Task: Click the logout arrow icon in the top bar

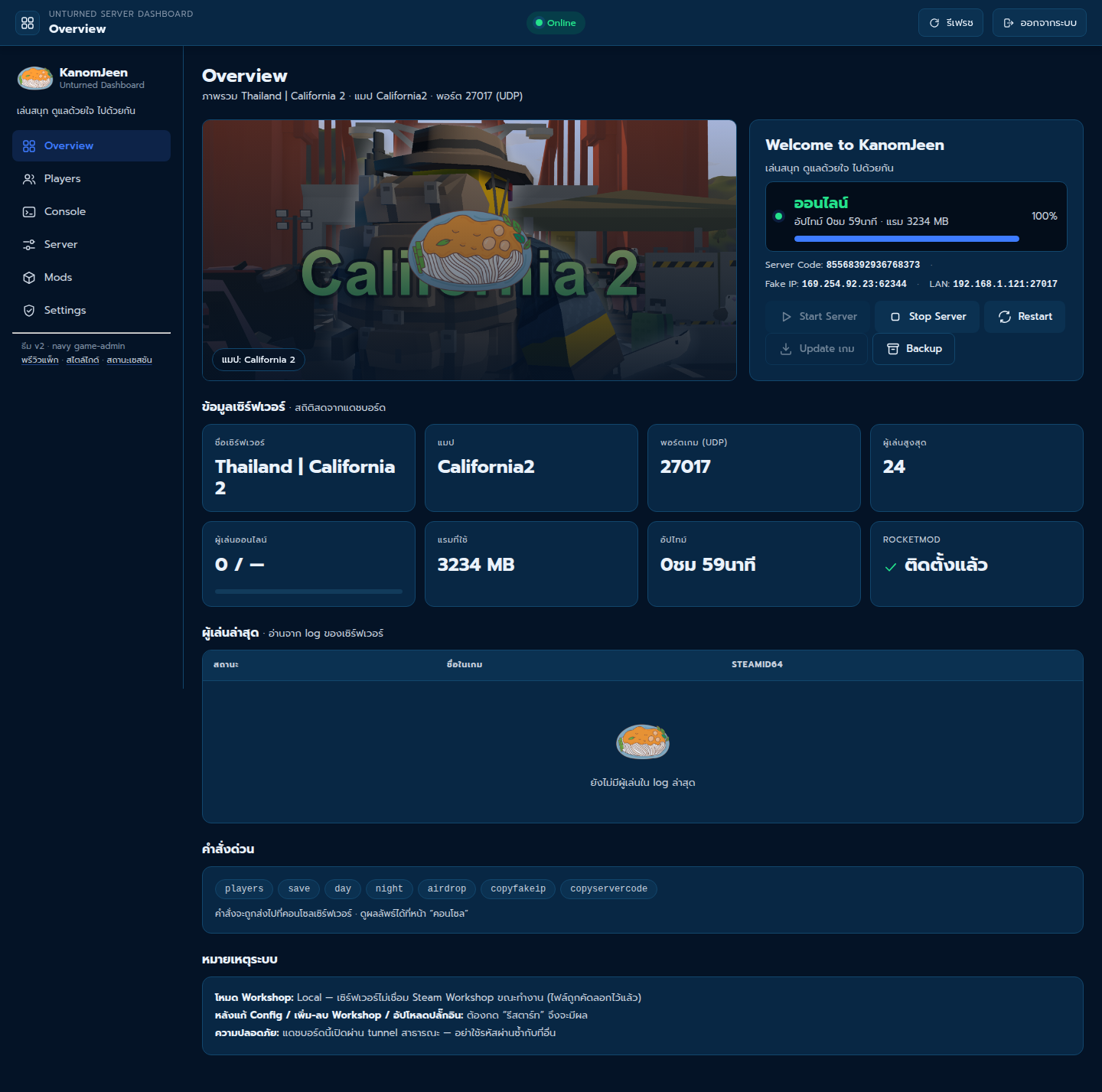Action: [1009, 23]
